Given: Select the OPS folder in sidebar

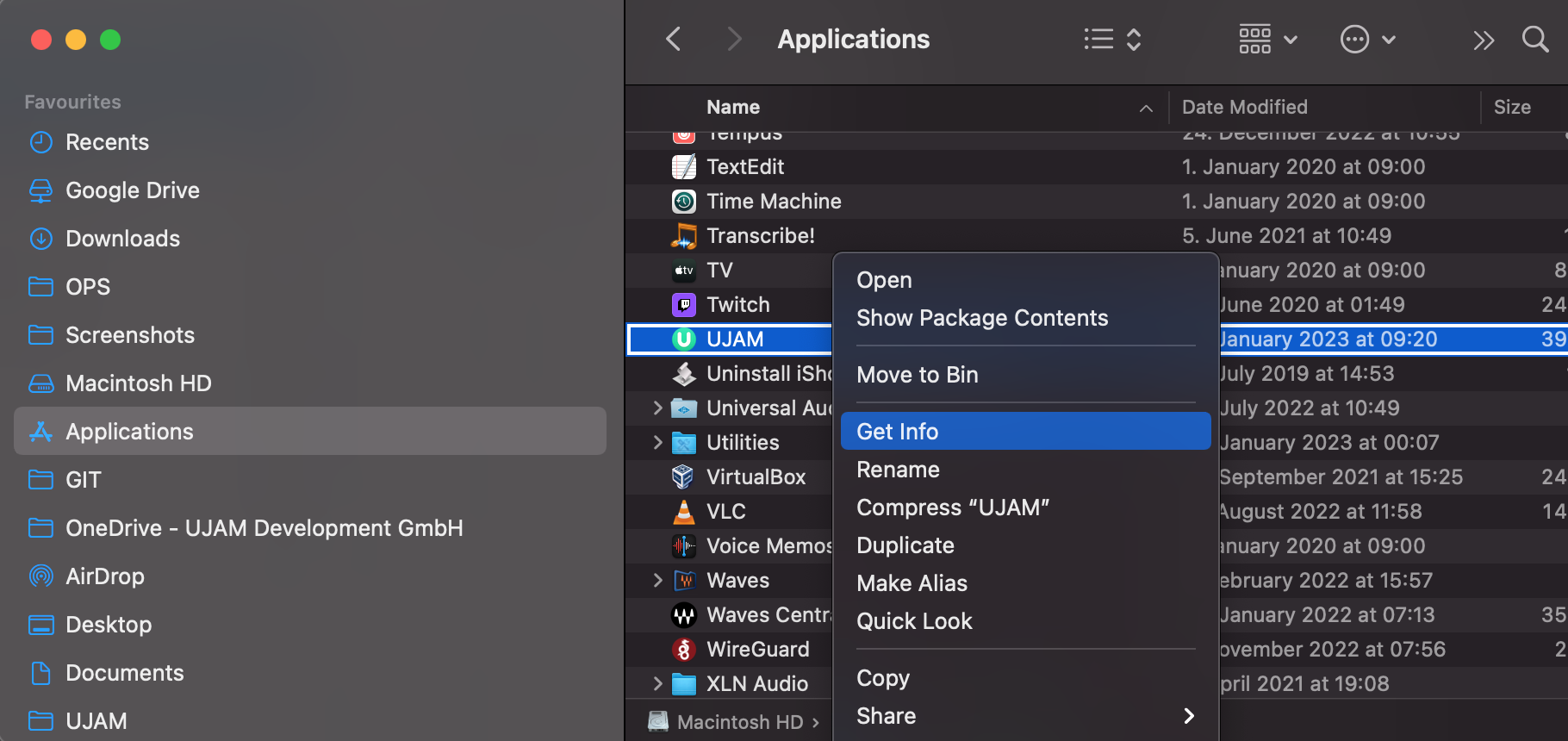Looking at the screenshot, I should 310,287.
